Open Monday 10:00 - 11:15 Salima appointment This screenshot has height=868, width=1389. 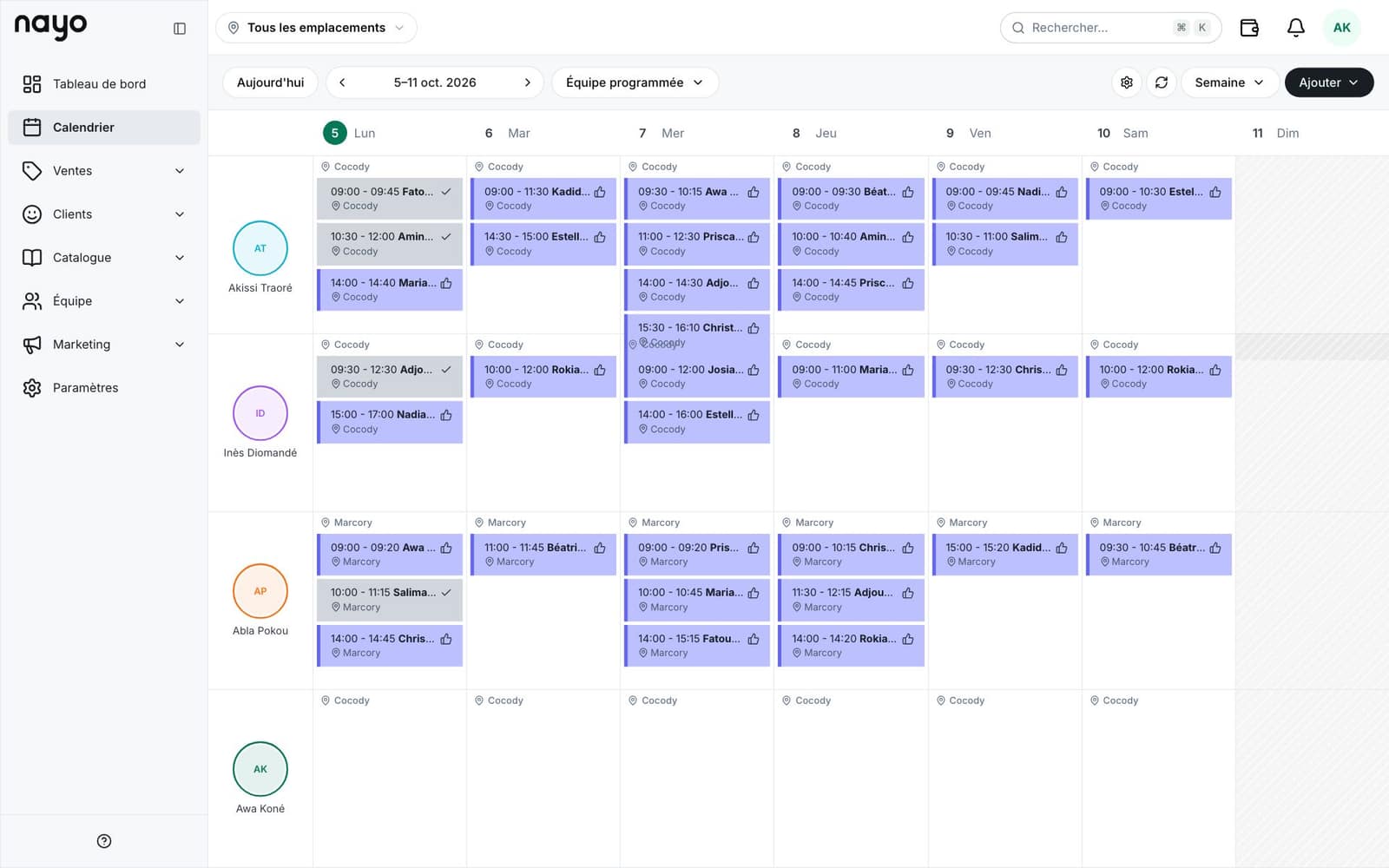(x=390, y=600)
